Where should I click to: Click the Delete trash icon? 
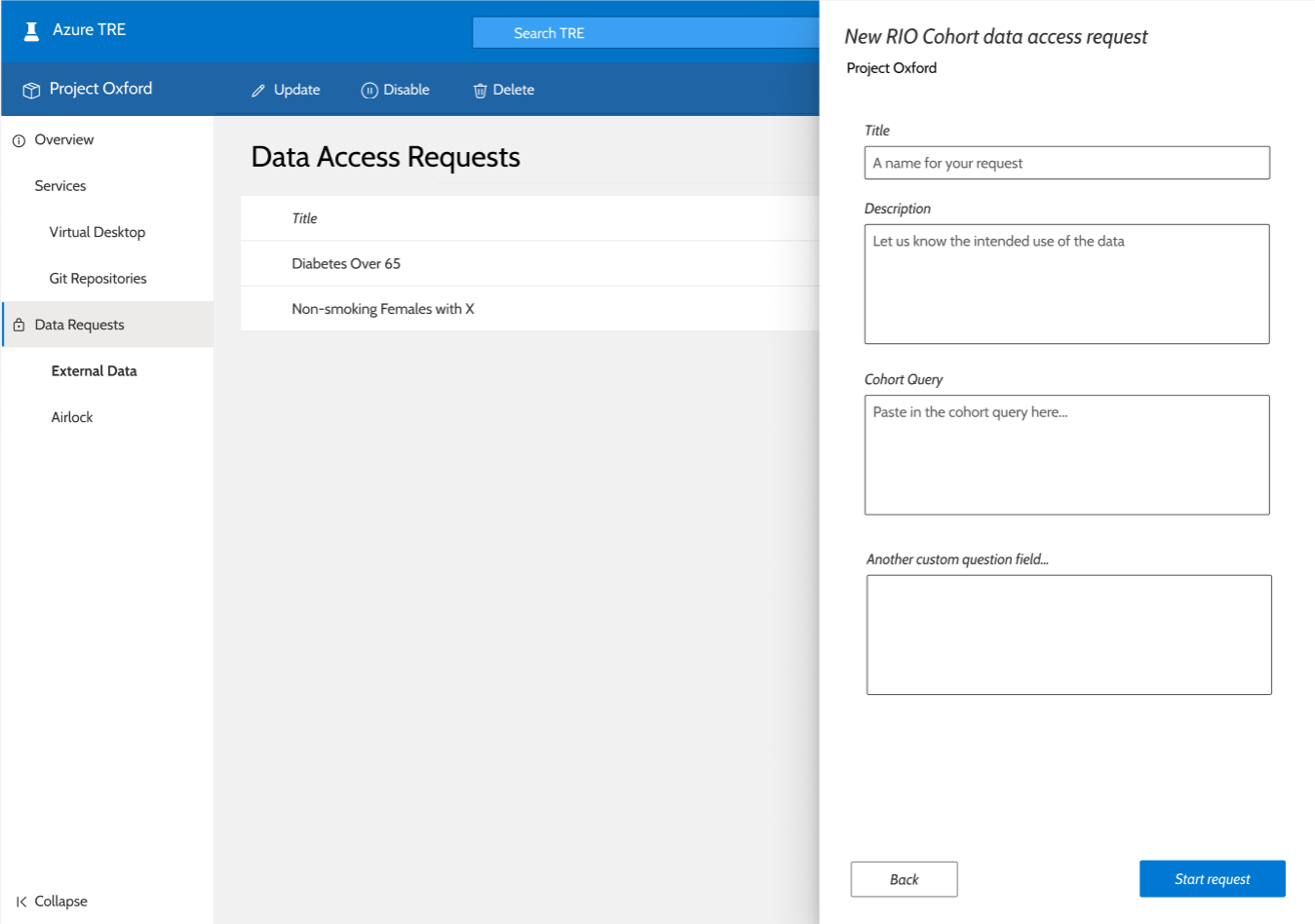pos(480,90)
